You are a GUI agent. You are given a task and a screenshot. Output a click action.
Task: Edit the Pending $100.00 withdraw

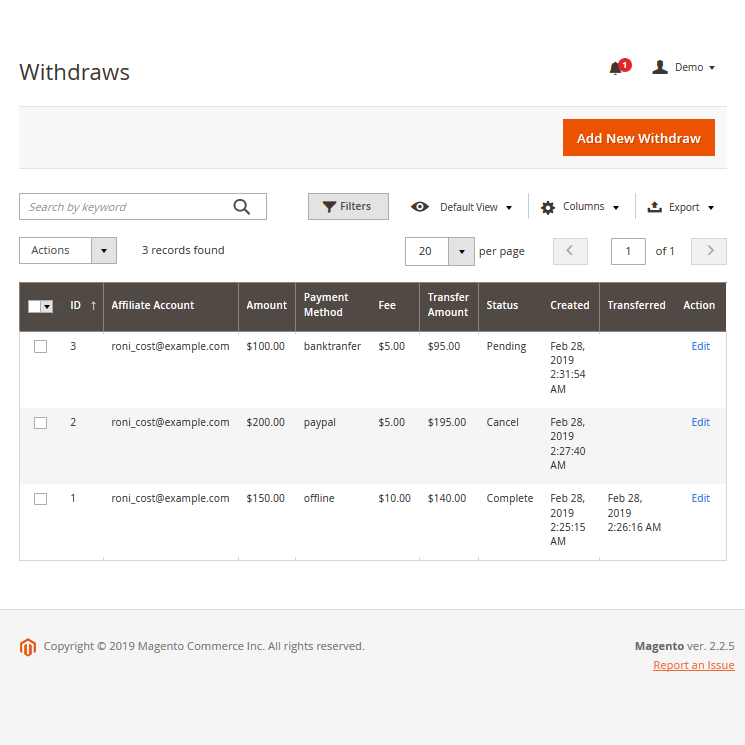click(700, 346)
